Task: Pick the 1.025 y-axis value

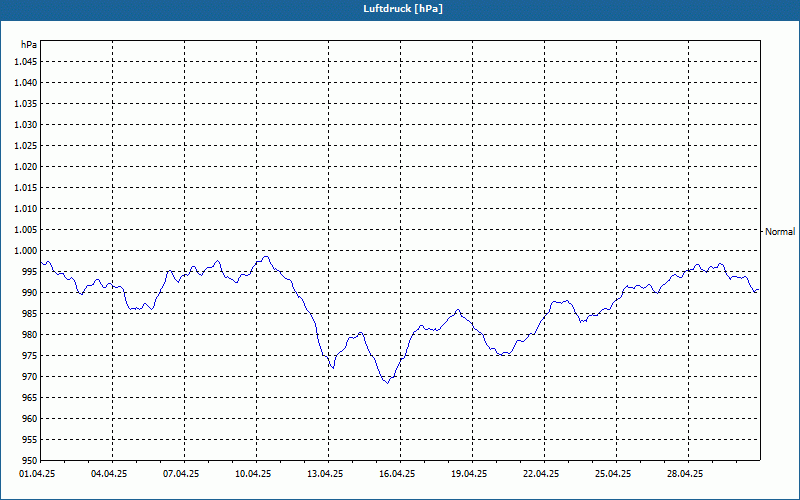Action: (x=26, y=145)
